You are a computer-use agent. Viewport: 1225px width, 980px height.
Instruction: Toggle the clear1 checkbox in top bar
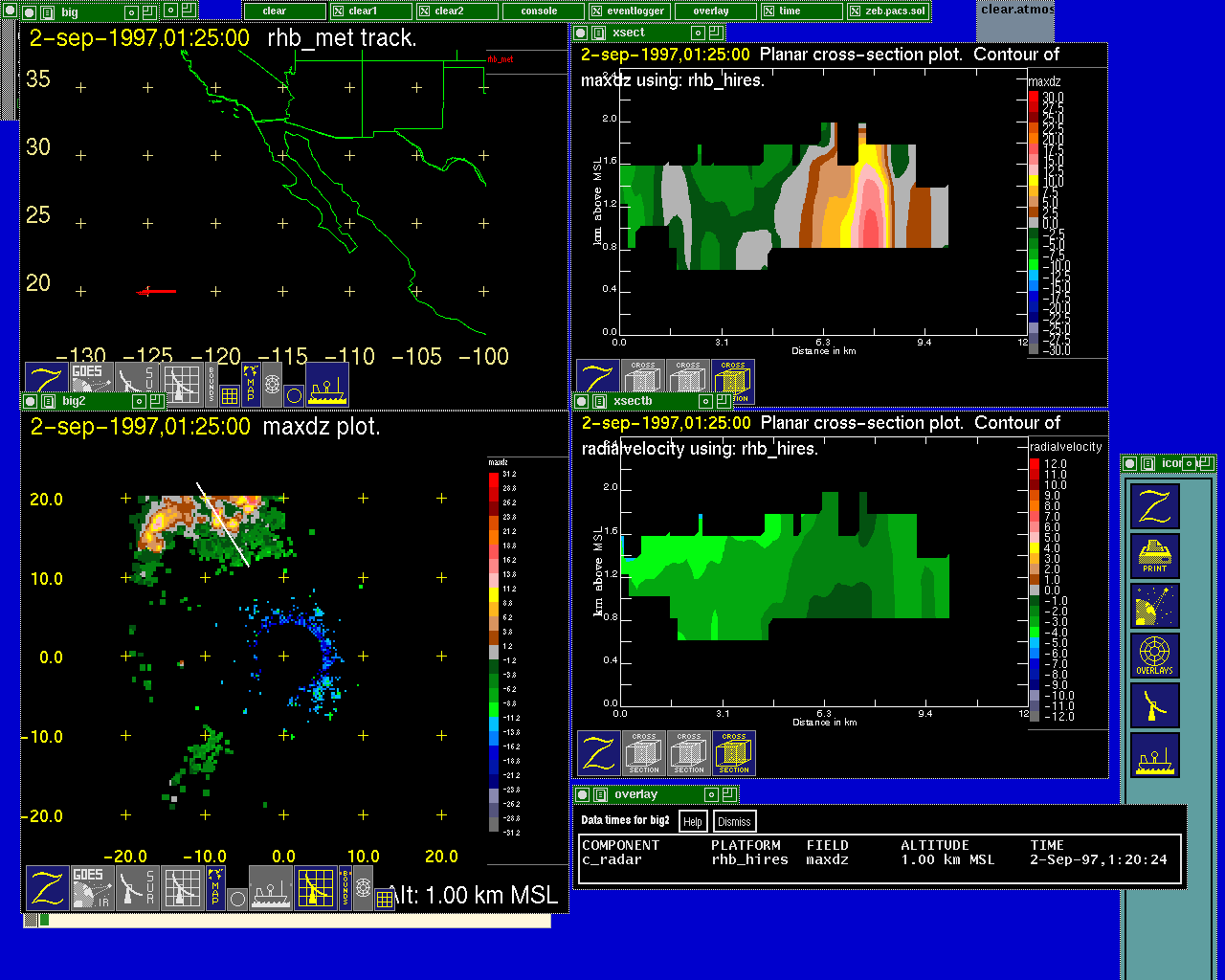click(338, 11)
